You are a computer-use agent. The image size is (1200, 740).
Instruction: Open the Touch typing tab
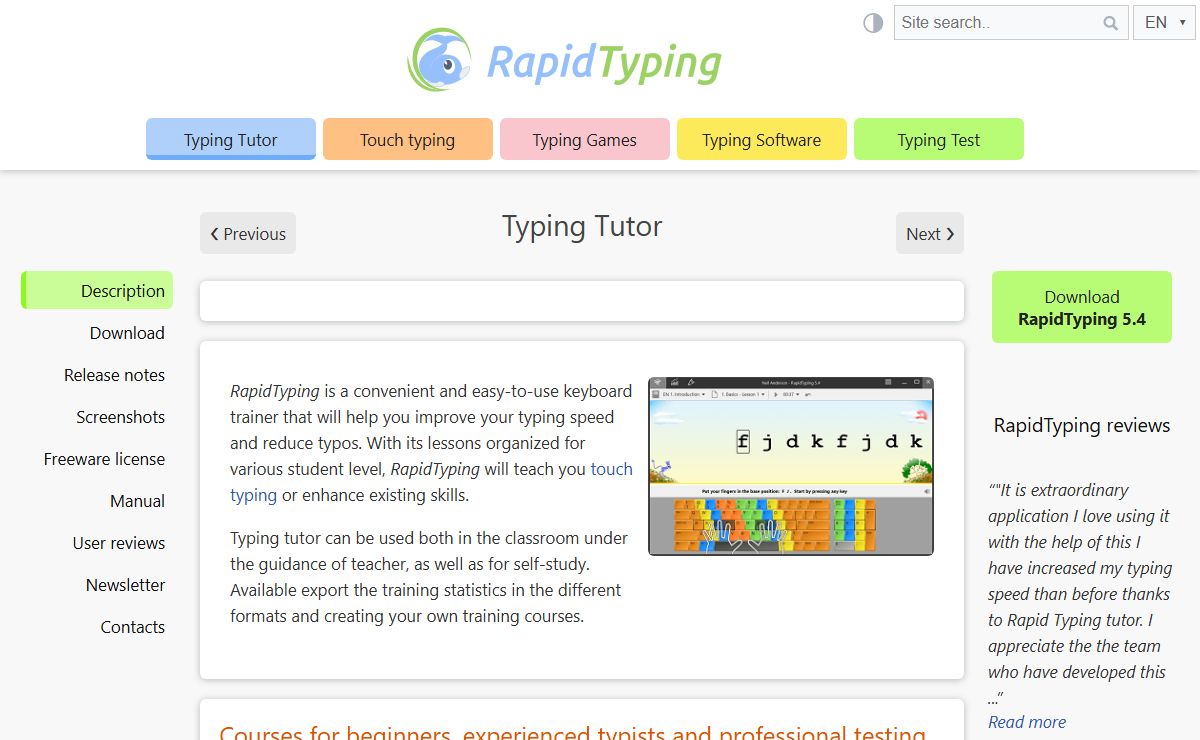click(x=408, y=139)
